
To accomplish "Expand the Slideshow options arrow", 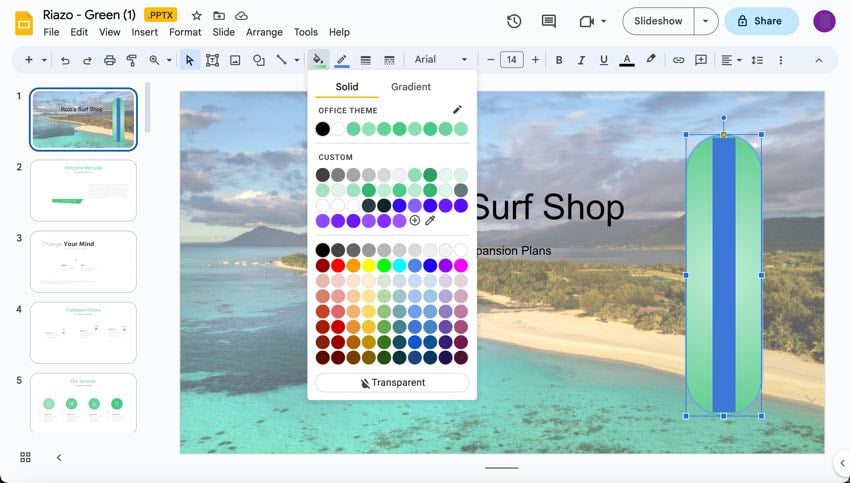I will coord(706,21).
